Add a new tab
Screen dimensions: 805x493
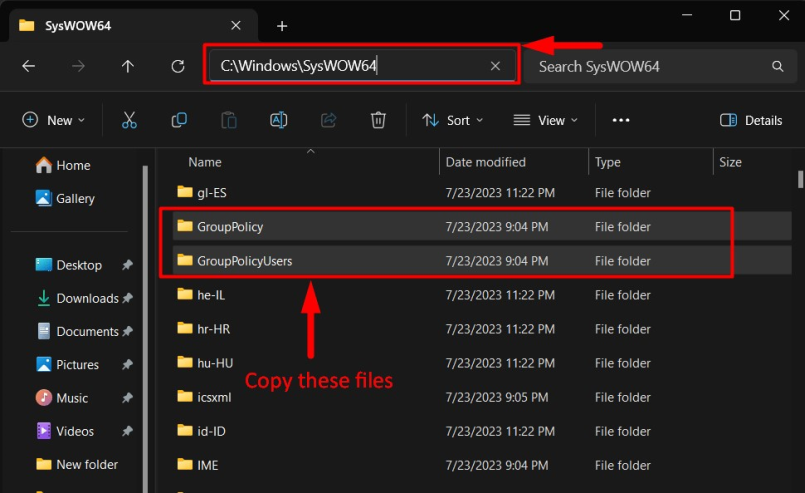pos(282,26)
